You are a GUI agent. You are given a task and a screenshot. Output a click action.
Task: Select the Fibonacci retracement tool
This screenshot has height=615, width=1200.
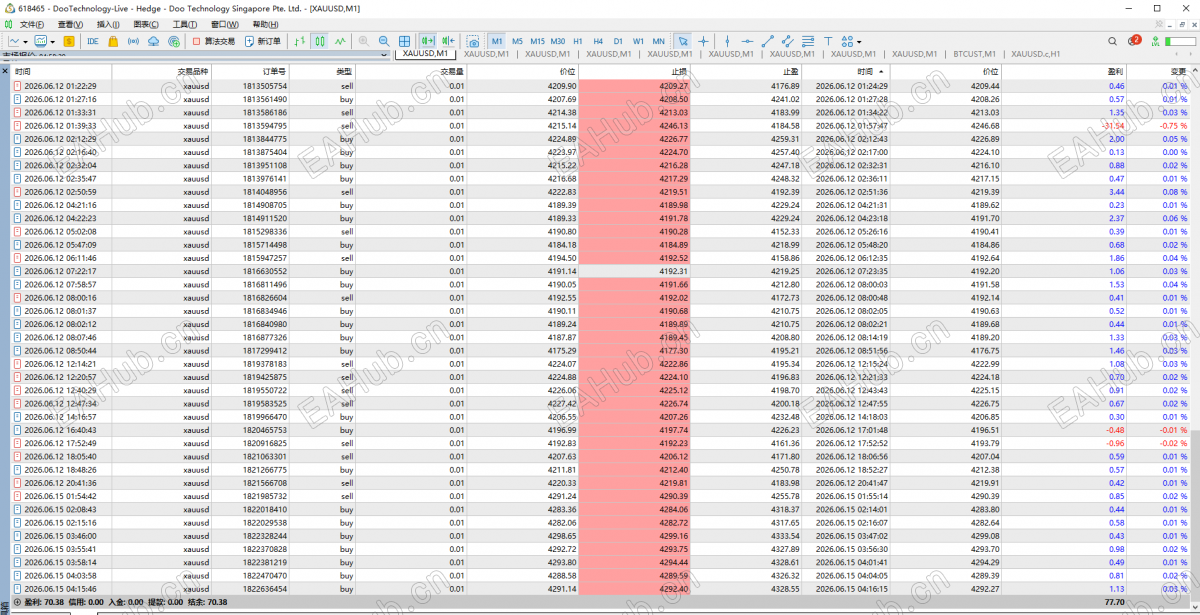pyautogui.click(x=808, y=41)
